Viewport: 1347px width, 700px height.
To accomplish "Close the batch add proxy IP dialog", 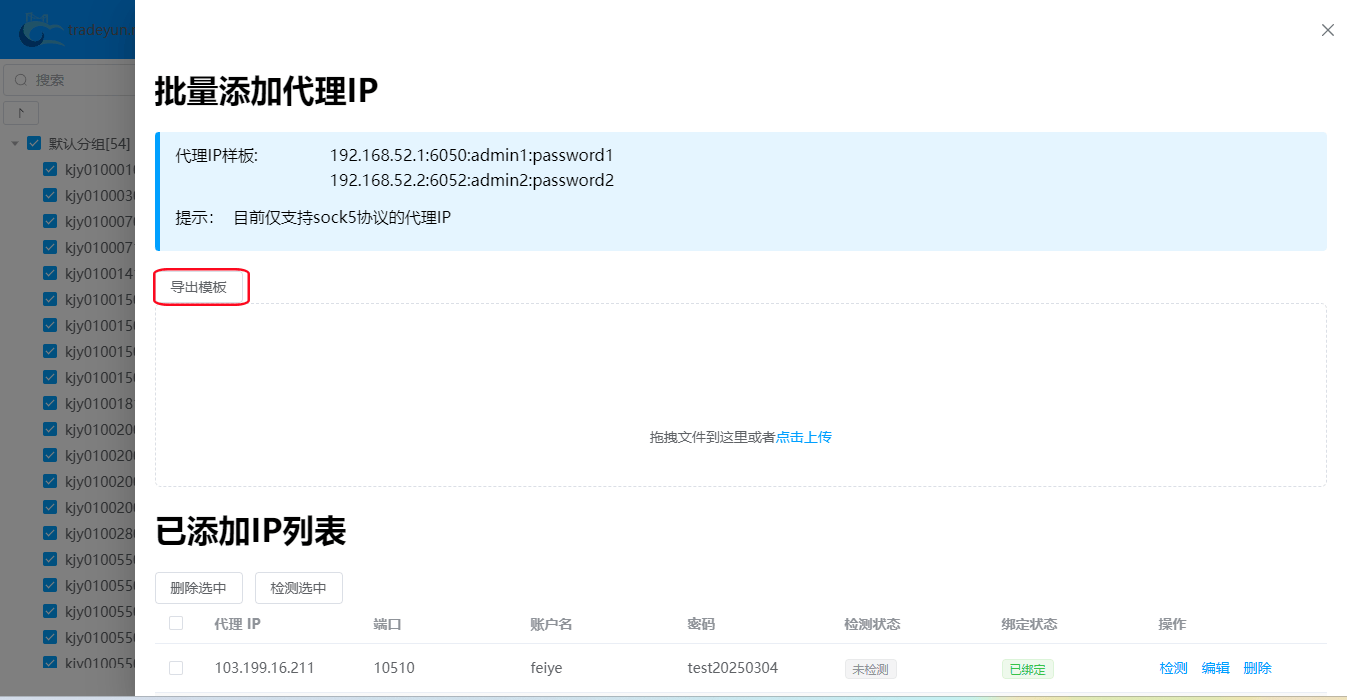I will (x=1327, y=30).
